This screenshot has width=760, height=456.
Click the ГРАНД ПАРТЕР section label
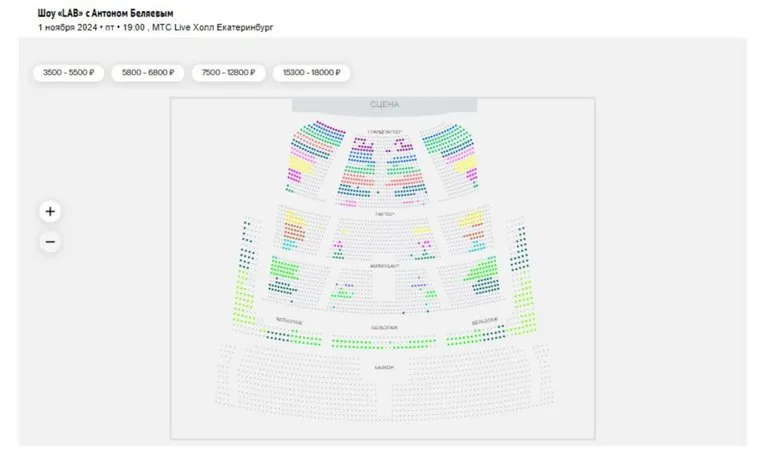pyautogui.click(x=384, y=132)
